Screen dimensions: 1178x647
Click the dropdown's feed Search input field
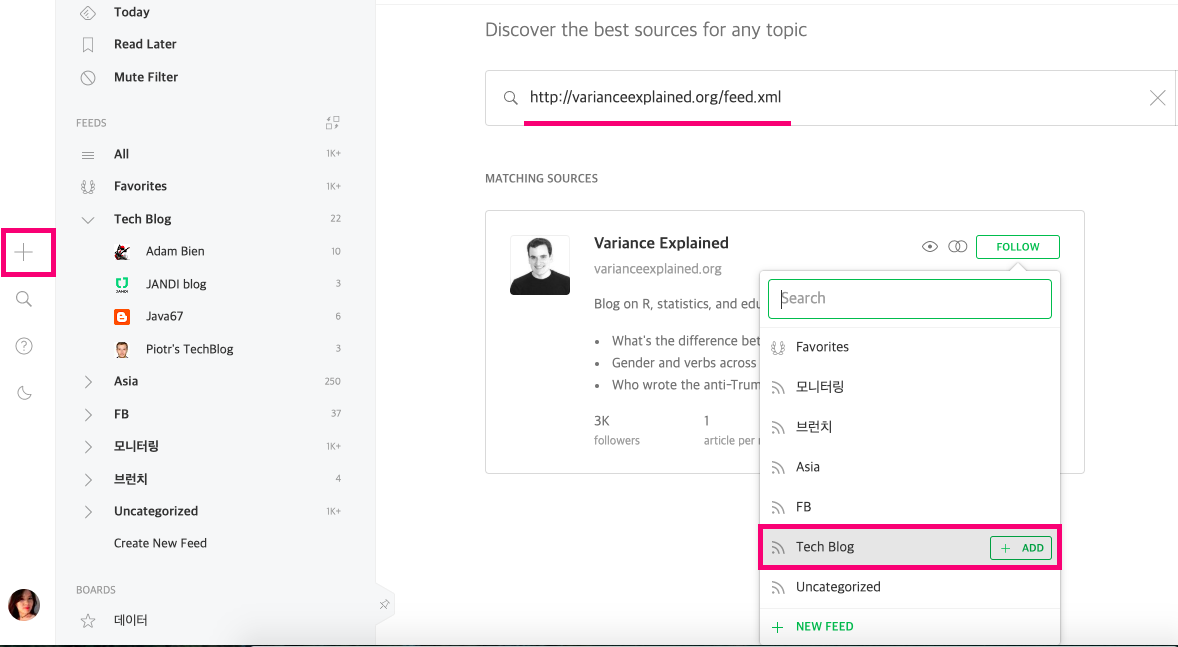(x=909, y=298)
